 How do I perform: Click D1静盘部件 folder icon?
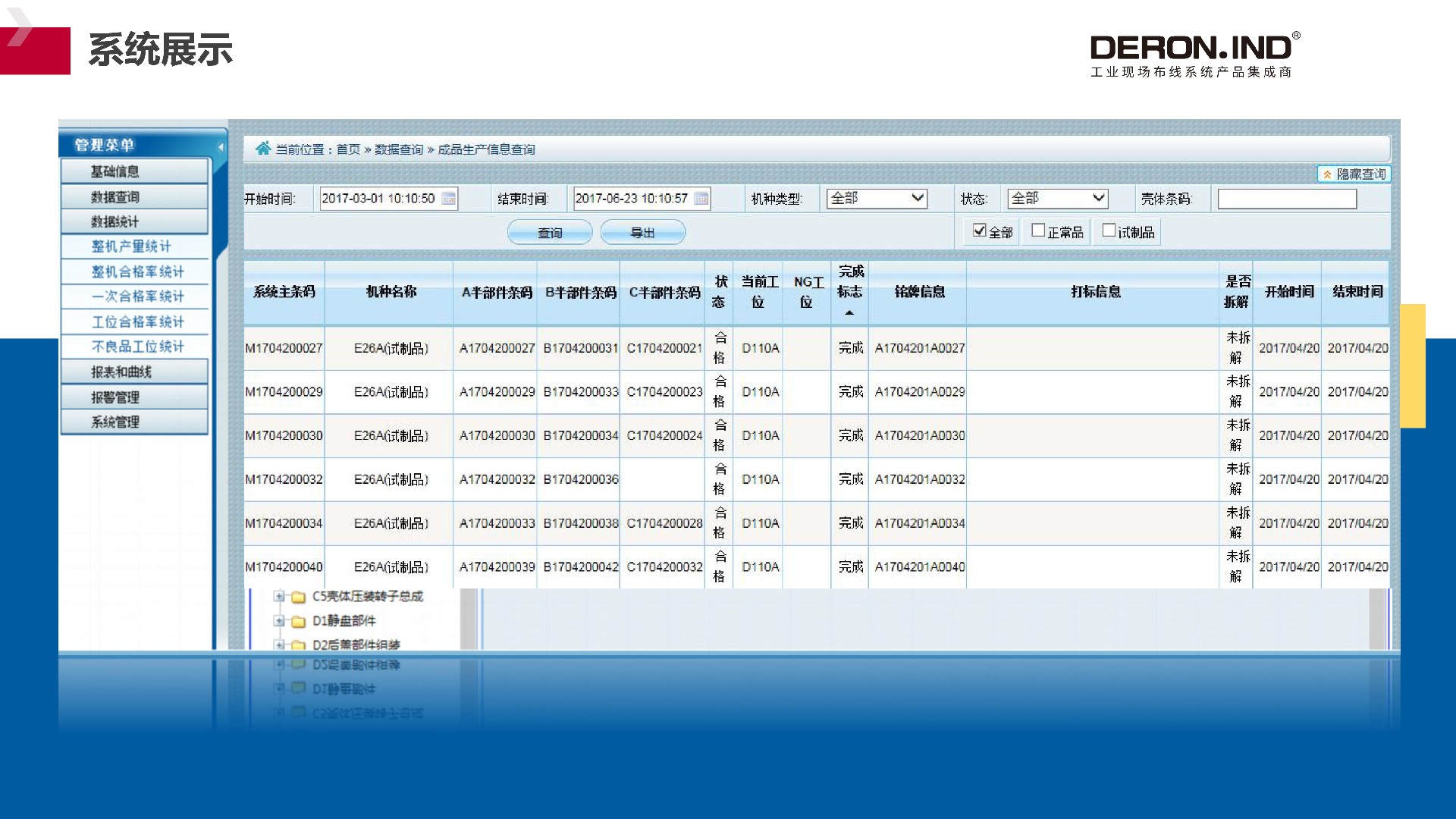pyautogui.click(x=298, y=622)
